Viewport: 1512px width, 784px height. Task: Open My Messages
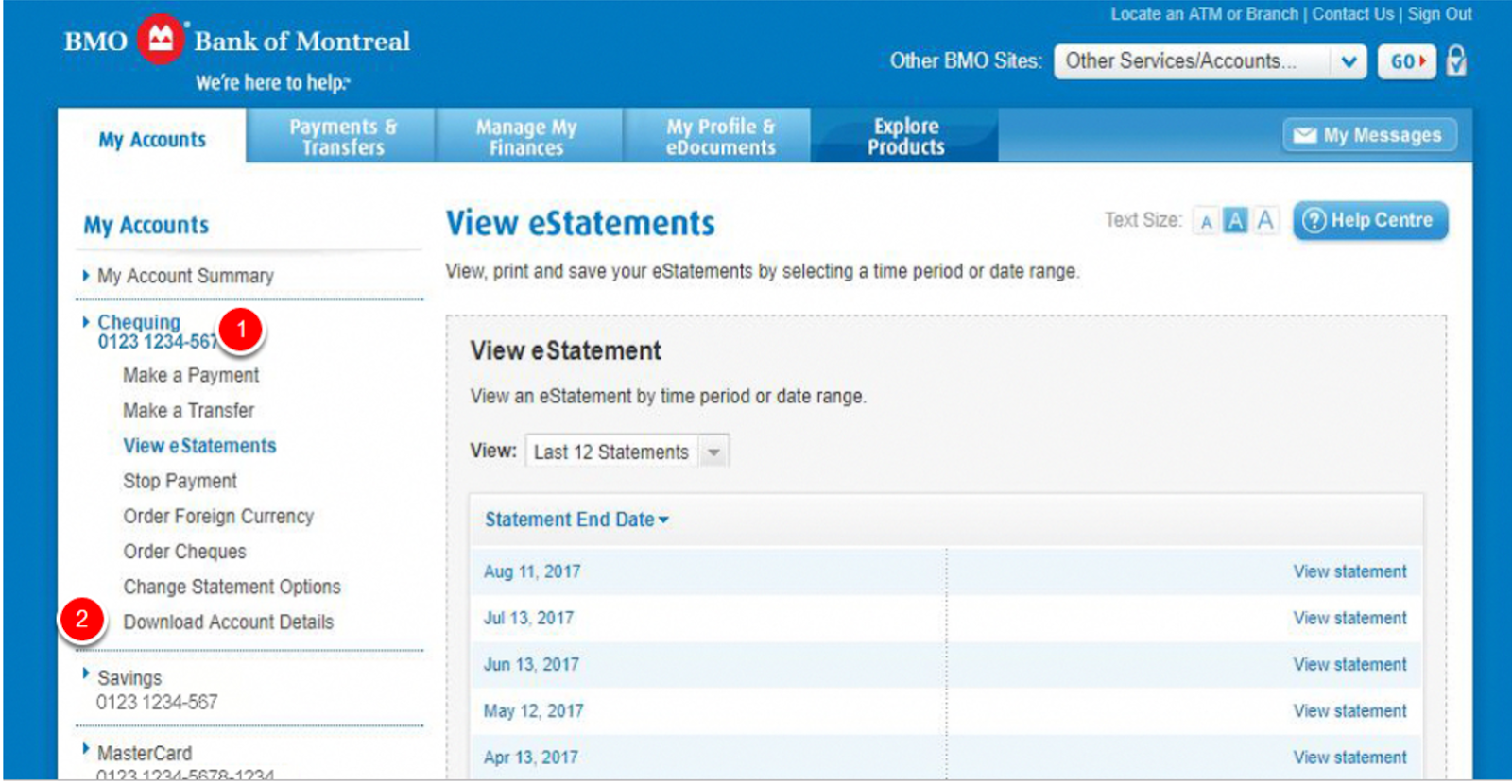coord(1369,135)
